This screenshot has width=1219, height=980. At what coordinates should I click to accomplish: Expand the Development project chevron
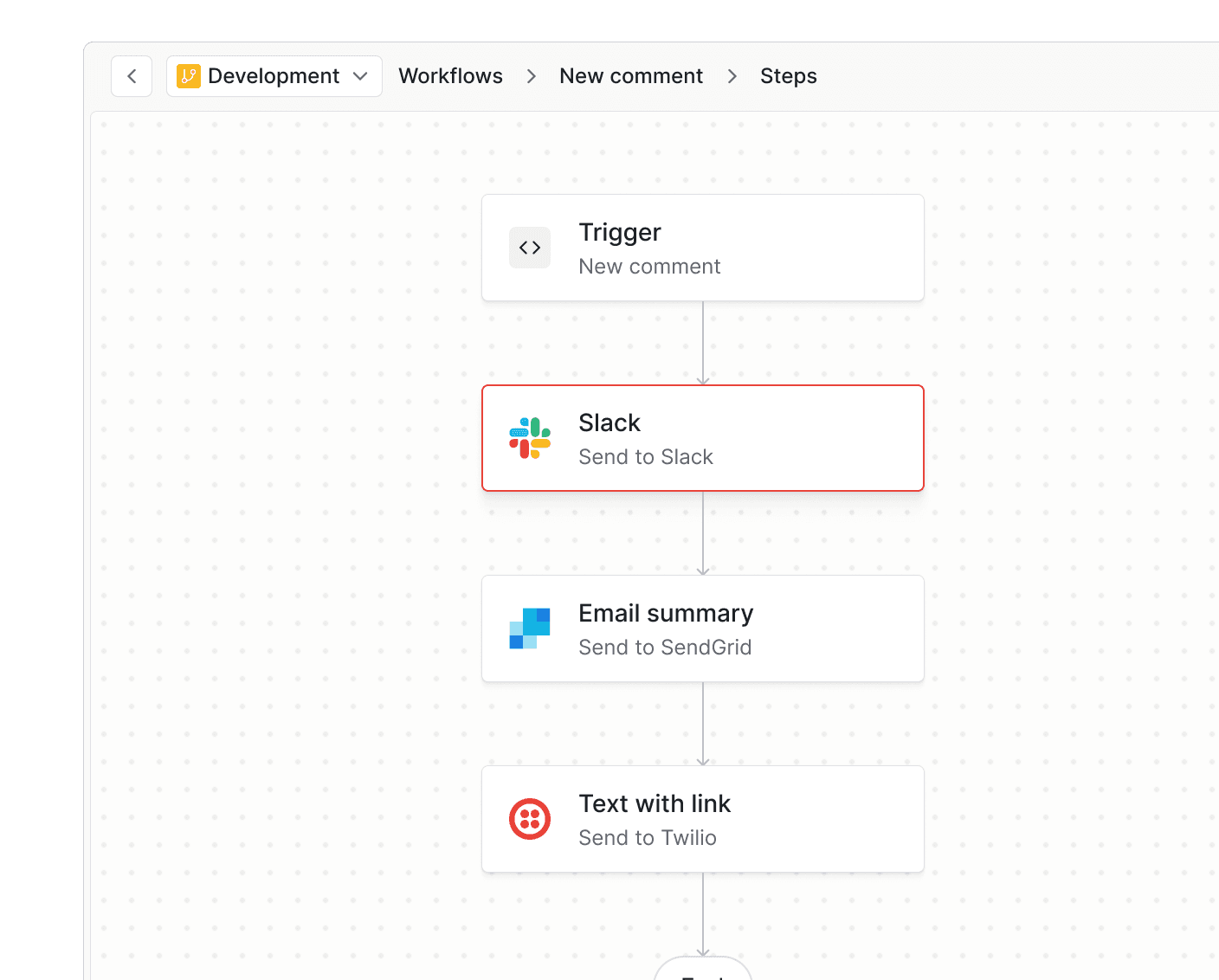(x=361, y=76)
